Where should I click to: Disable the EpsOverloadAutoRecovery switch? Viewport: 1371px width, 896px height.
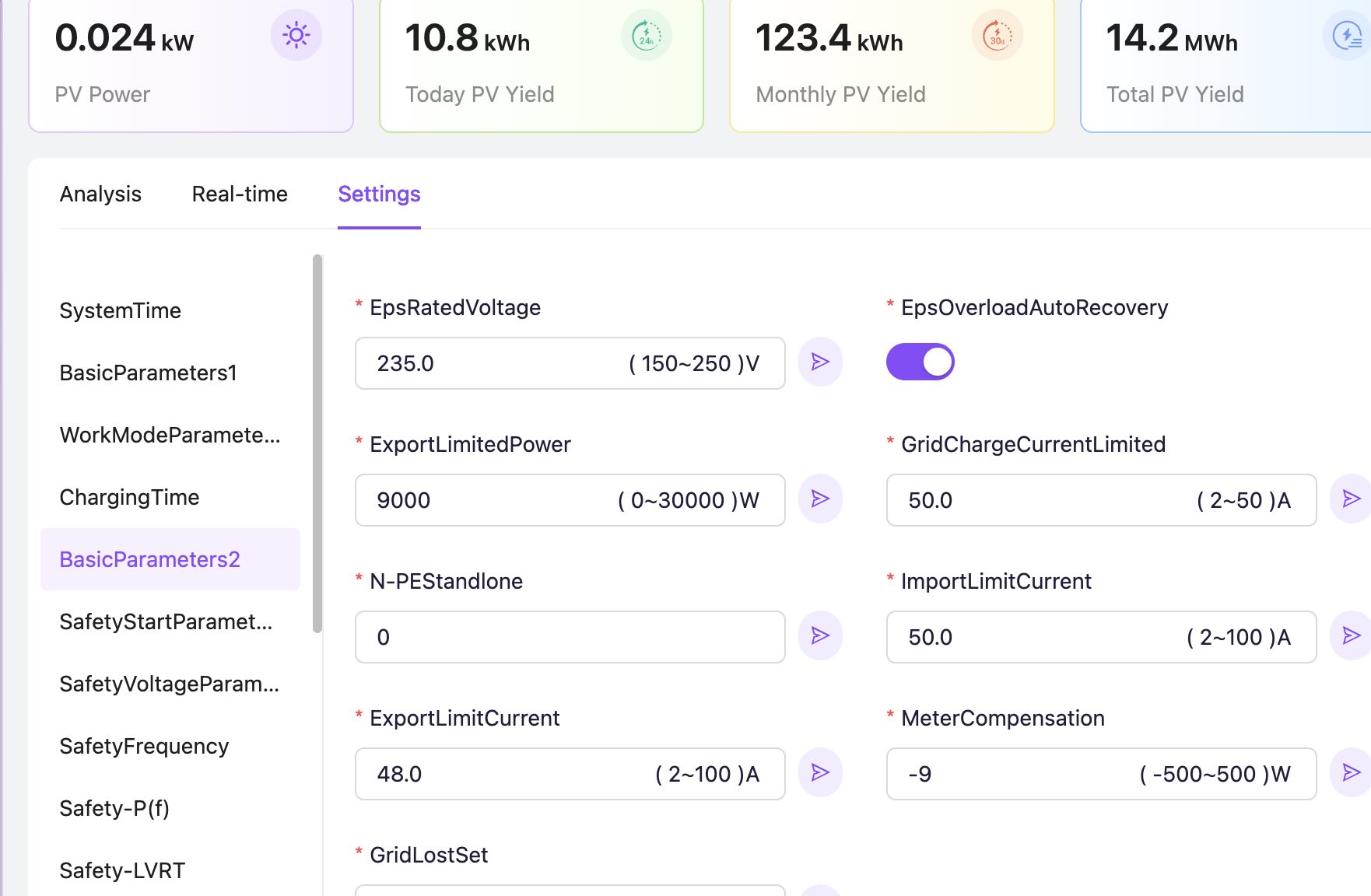click(920, 362)
